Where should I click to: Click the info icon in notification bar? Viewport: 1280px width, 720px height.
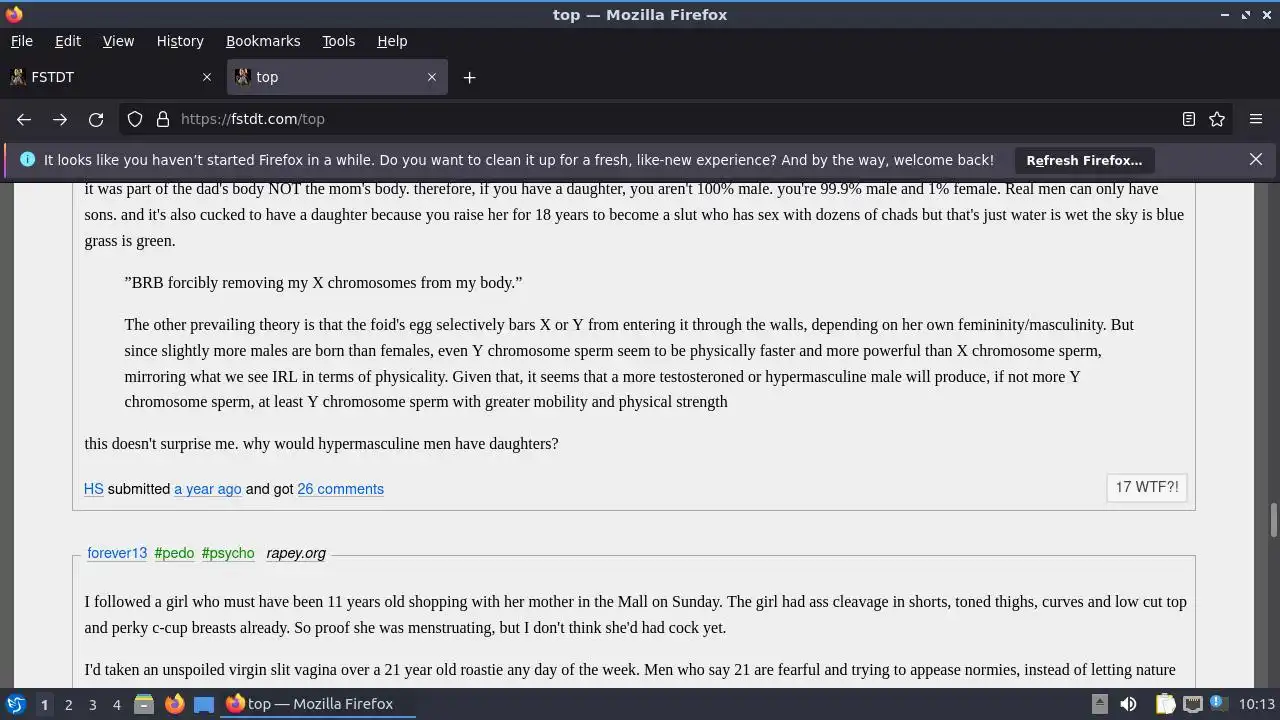(x=27, y=160)
